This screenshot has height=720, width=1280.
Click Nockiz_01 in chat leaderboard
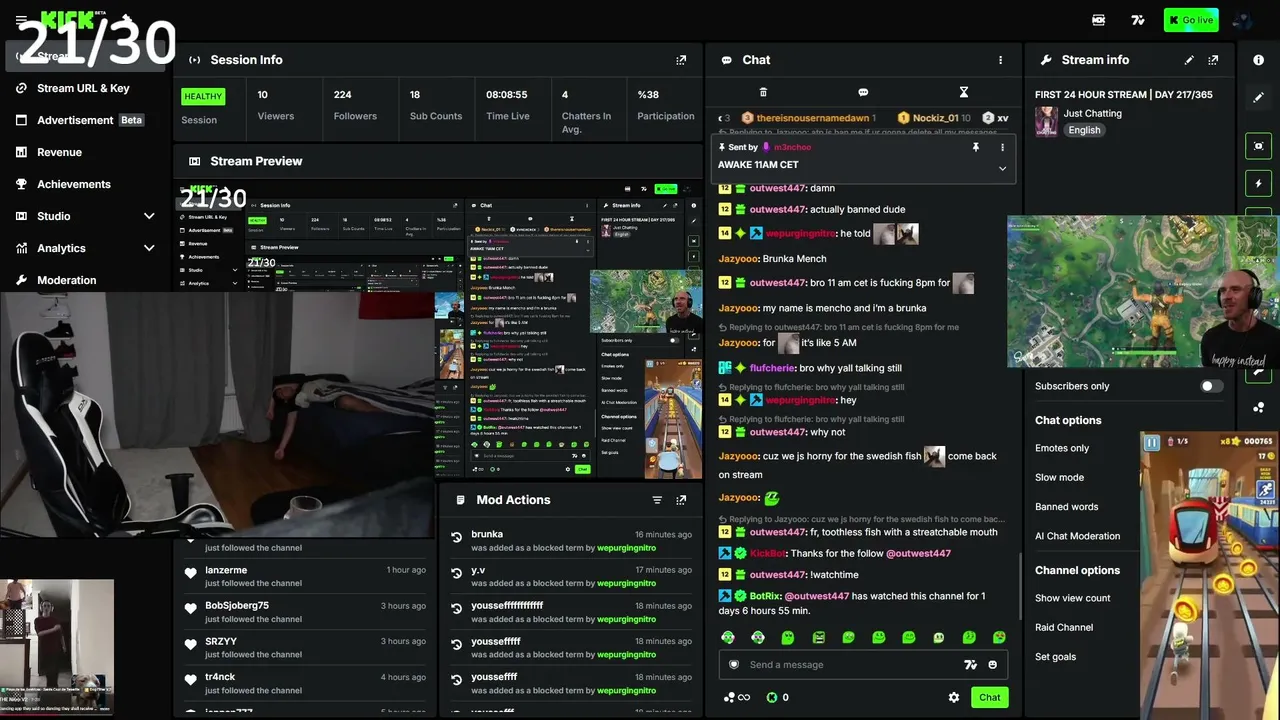[x=935, y=118]
